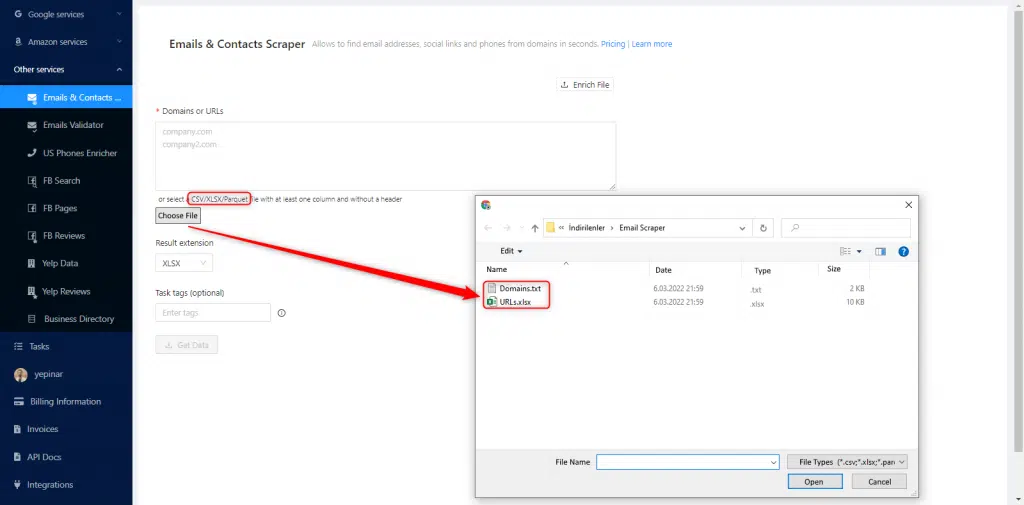1024x505 pixels.
Task: Select the Domains.txt file
Action: [520, 288]
